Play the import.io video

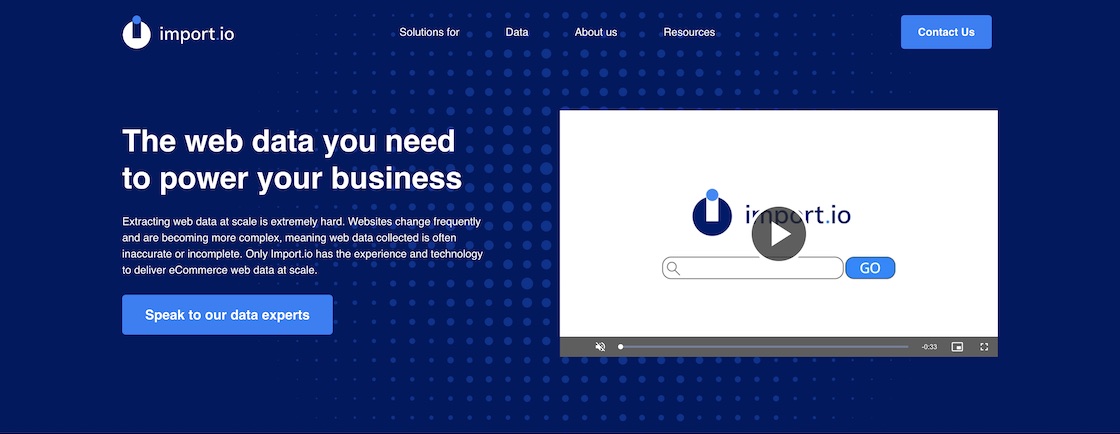(x=779, y=233)
